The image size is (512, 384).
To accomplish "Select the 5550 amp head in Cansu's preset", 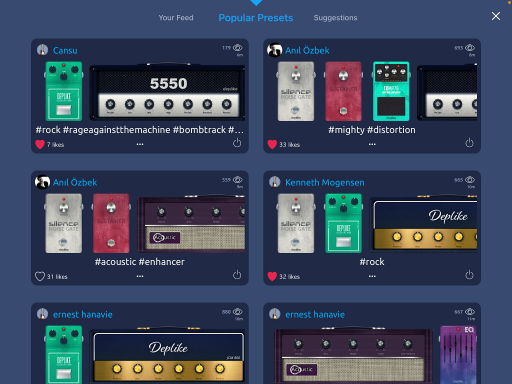I will pyautogui.click(x=167, y=92).
